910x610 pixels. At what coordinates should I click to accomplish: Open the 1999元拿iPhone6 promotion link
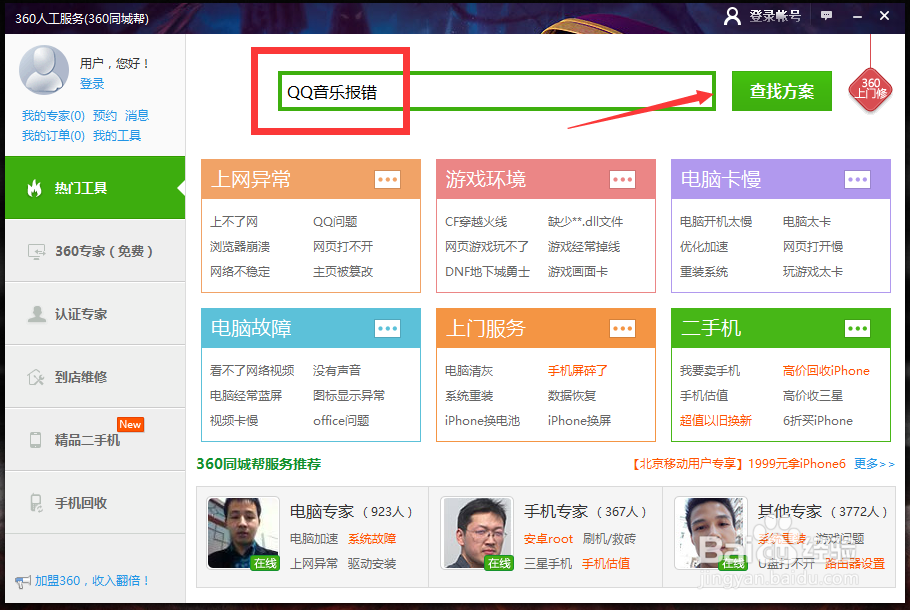coord(797,464)
